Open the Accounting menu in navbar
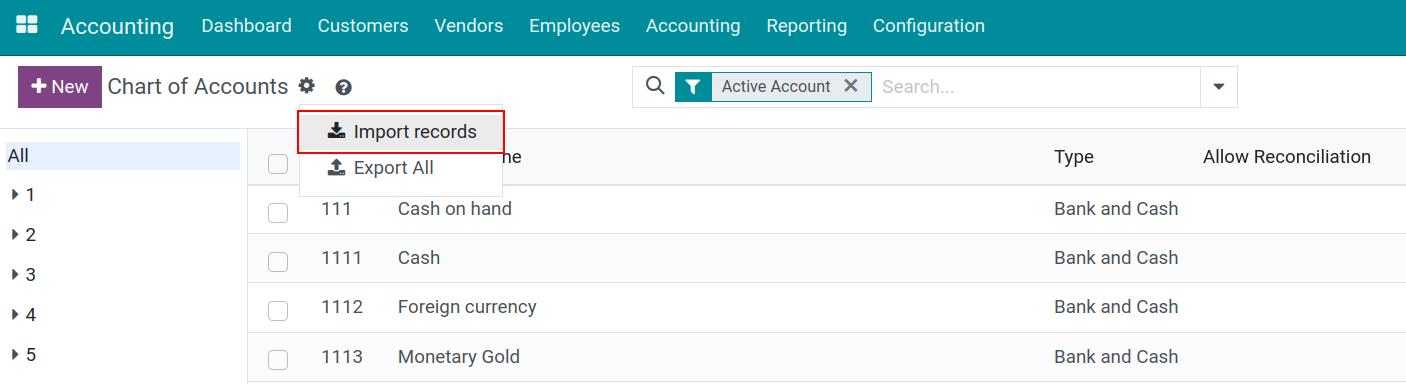Screen dimensions: 1406x384 coord(693,26)
